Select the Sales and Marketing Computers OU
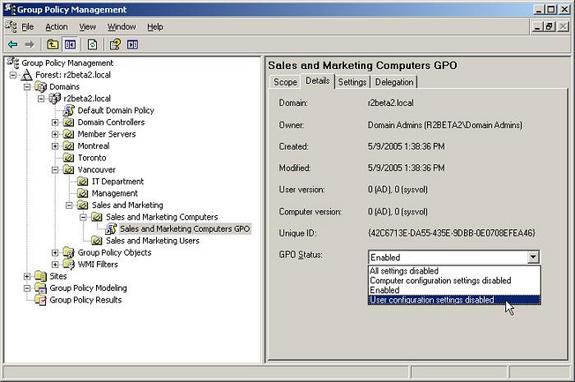 click(162, 217)
